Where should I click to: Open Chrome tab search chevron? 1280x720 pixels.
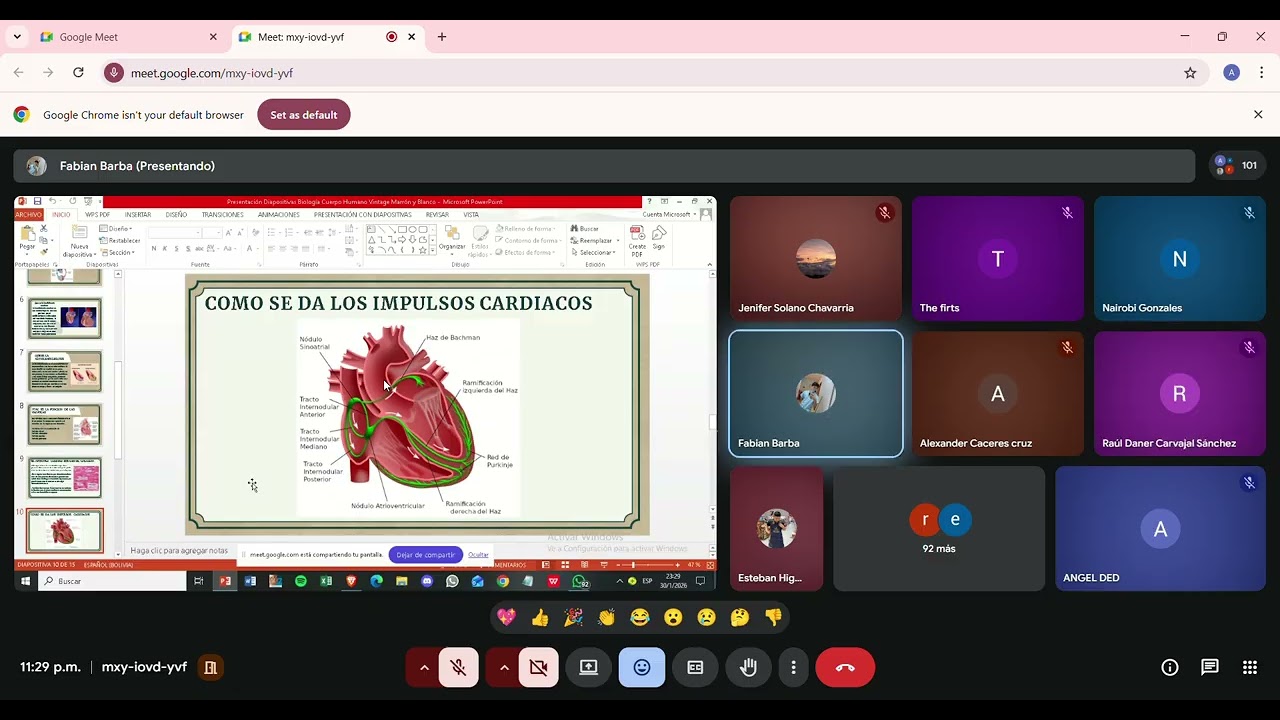(17, 37)
